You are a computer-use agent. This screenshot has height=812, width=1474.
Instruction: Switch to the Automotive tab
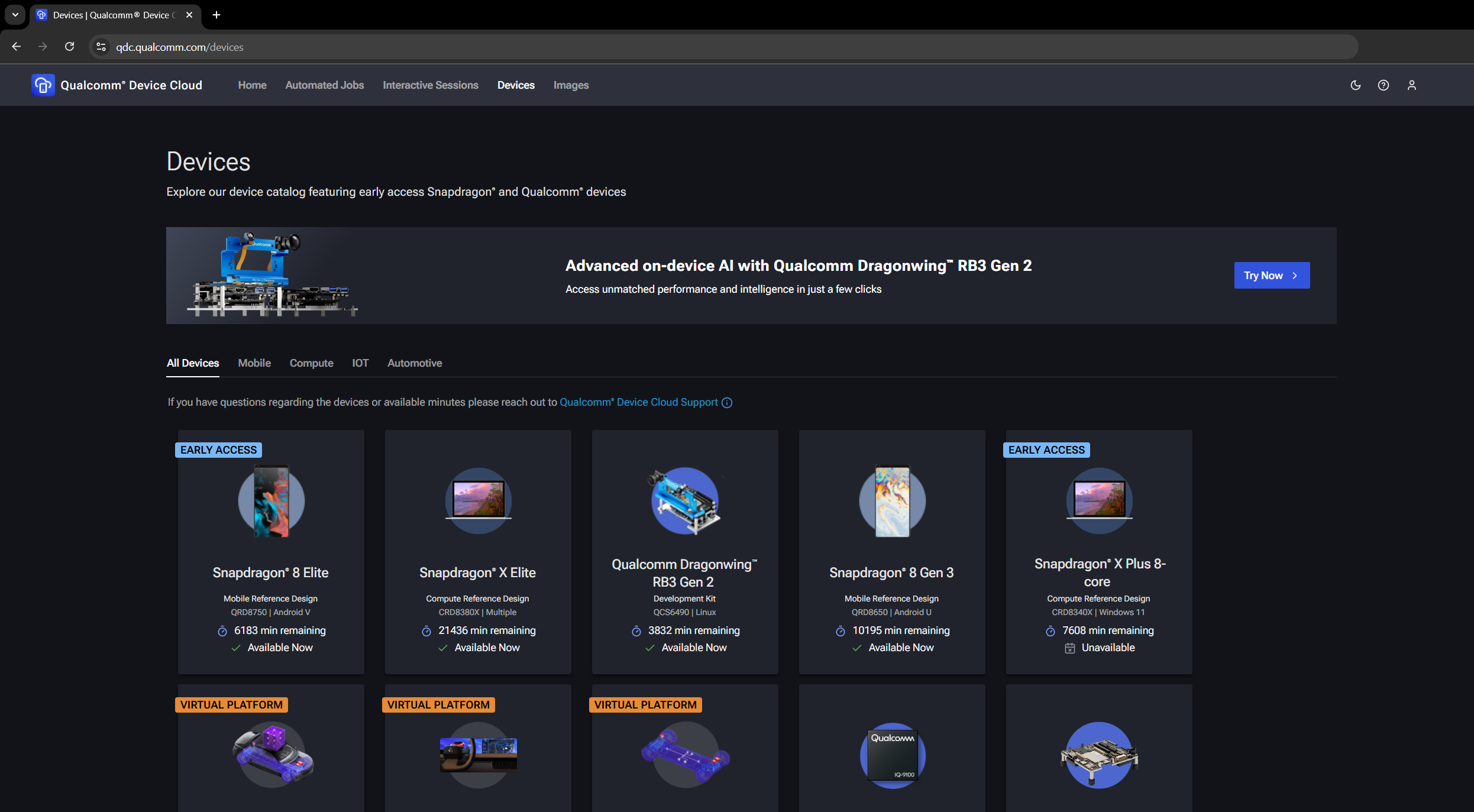click(x=415, y=363)
